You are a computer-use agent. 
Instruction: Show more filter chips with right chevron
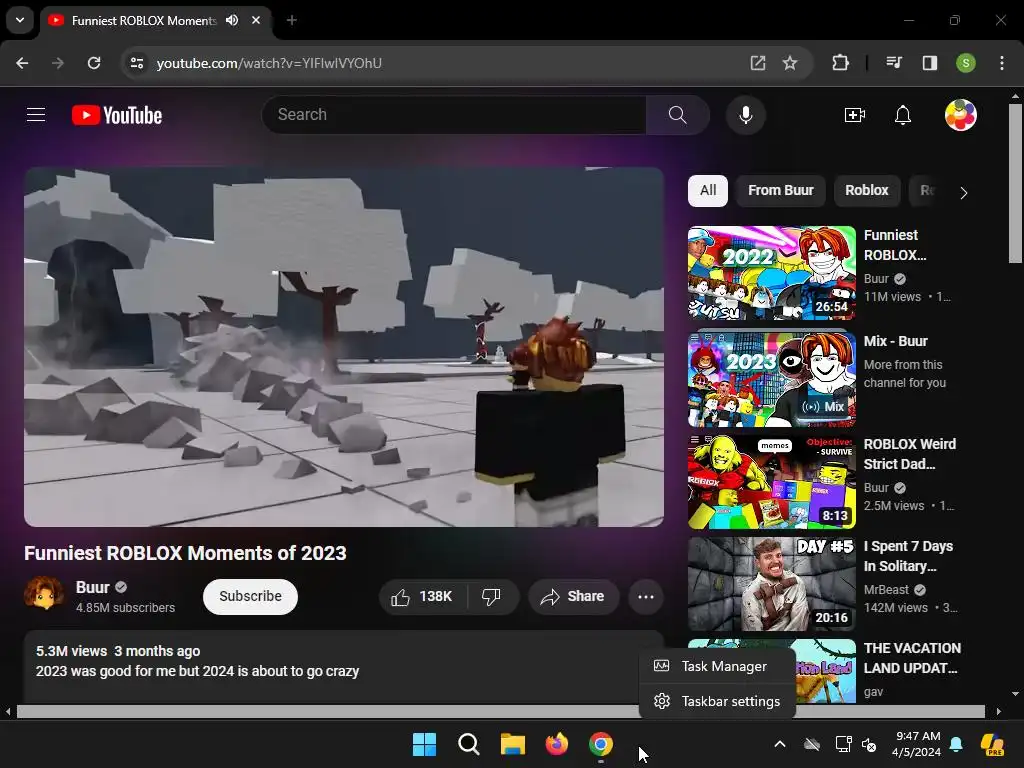pos(963,193)
